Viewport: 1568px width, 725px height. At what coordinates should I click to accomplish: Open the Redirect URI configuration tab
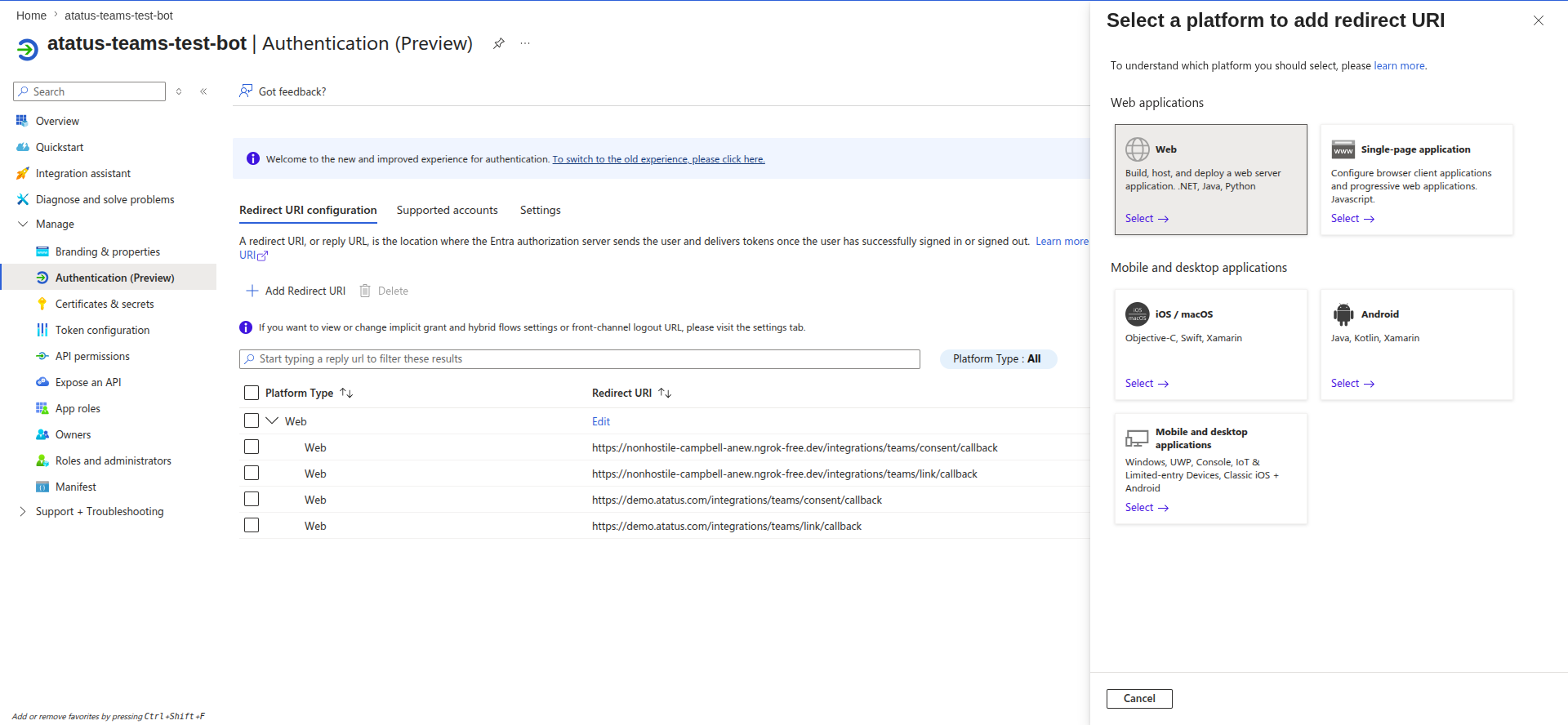tap(308, 210)
